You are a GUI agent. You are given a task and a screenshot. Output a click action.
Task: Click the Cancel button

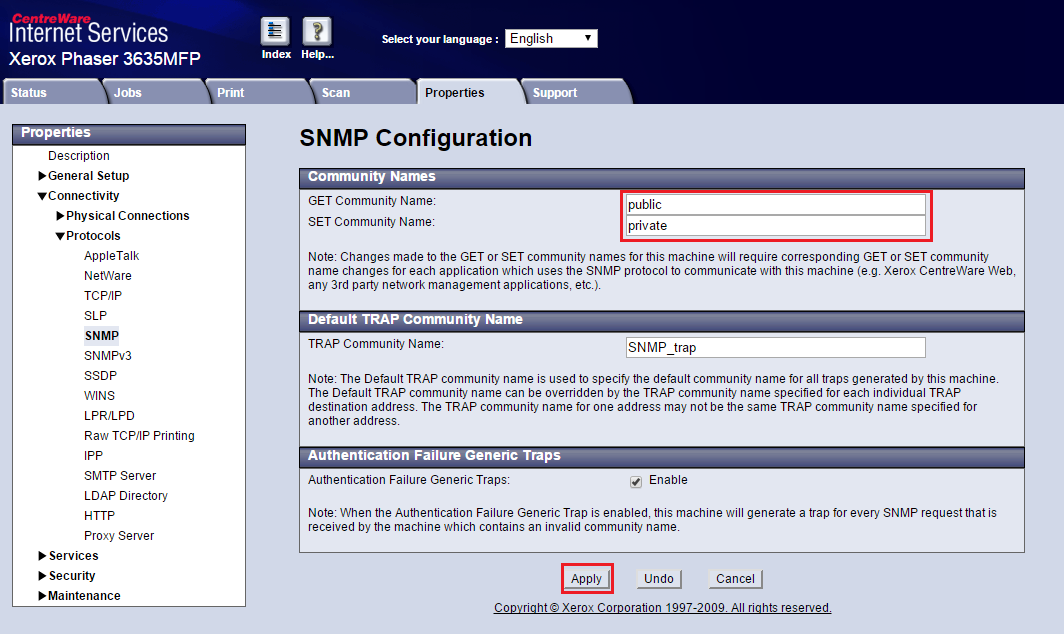coord(735,579)
